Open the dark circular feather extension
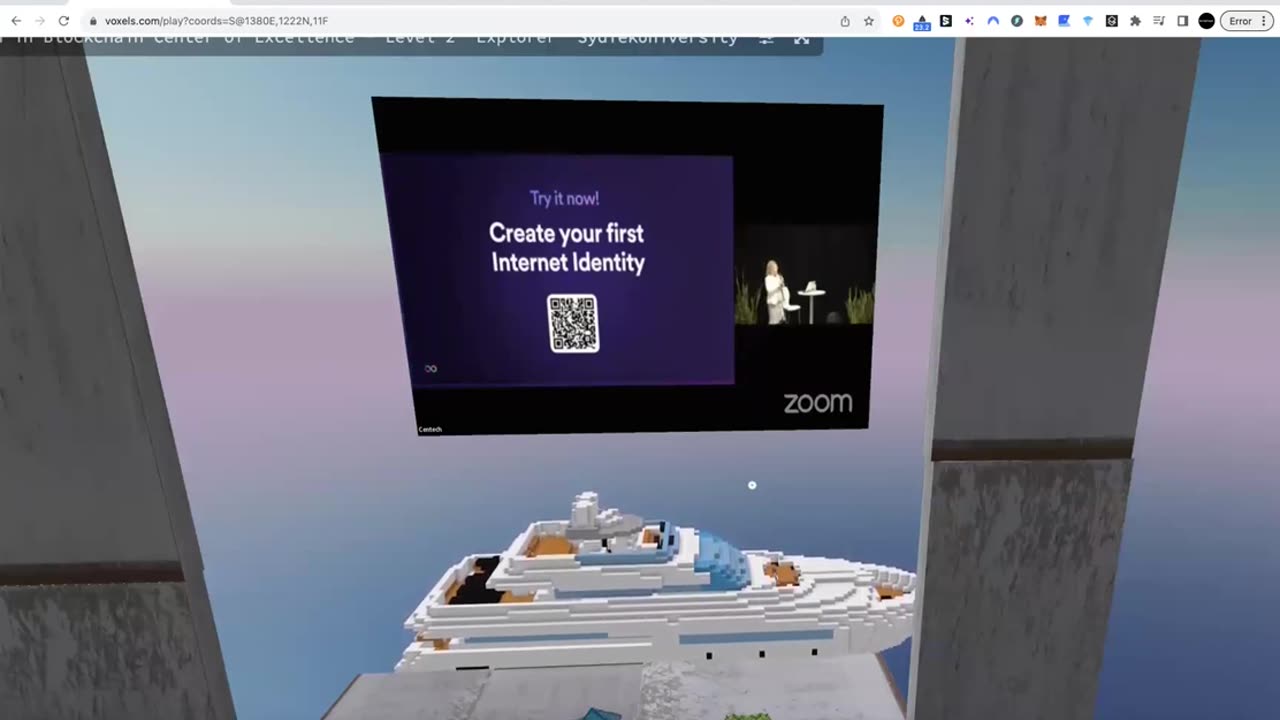This screenshot has width=1280, height=720. tap(1017, 21)
